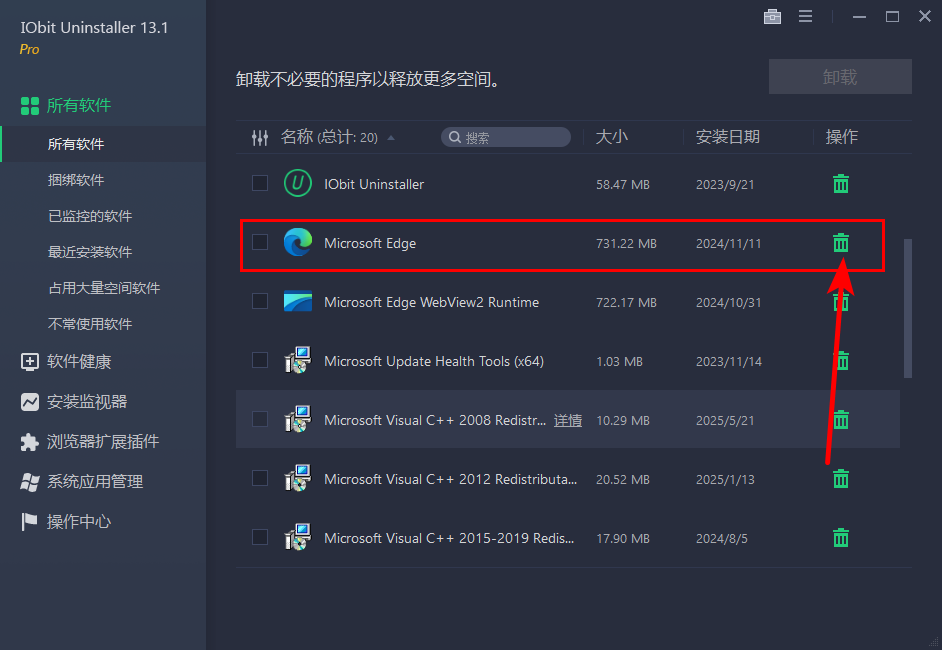Click trash icon for Visual C++ 2008 row
Viewport: 942px width, 650px height.
coord(840,420)
